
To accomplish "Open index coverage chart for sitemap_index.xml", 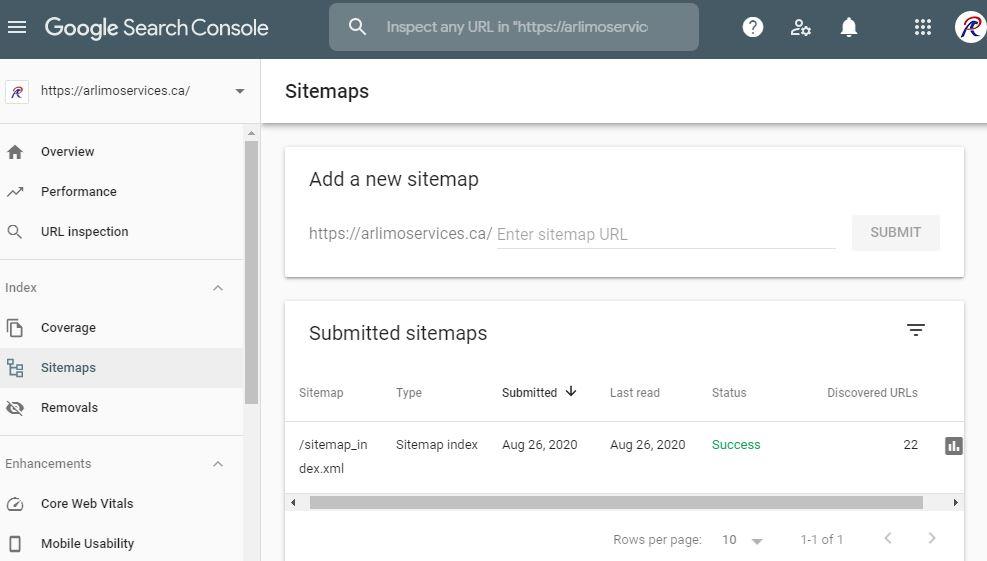I will point(954,446).
